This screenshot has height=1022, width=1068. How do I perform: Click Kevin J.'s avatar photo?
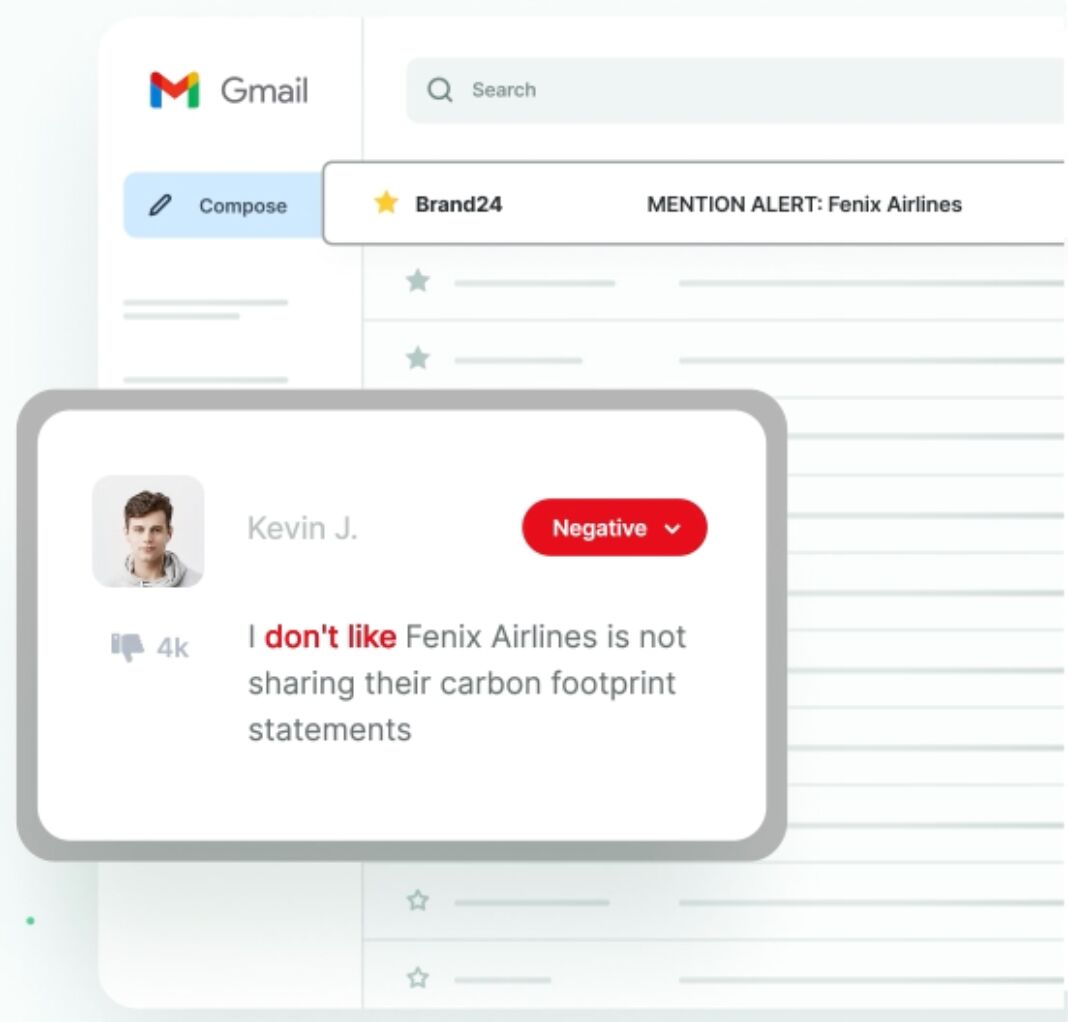pyautogui.click(x=149, y=531)
